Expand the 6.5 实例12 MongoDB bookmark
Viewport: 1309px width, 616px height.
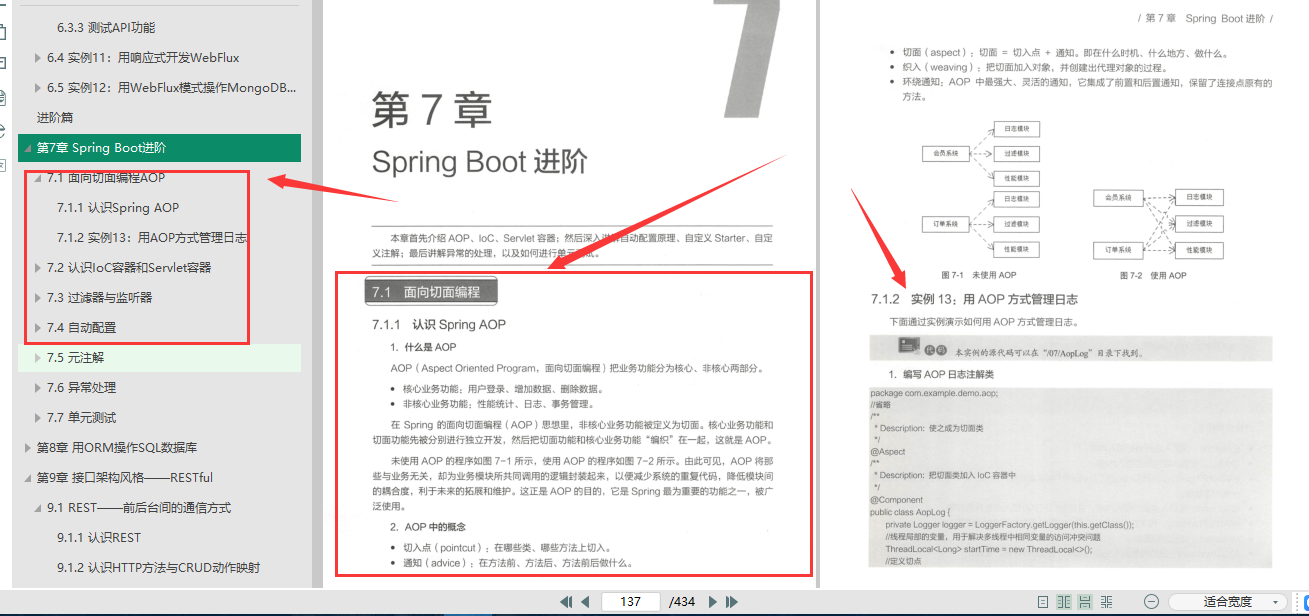38,88
